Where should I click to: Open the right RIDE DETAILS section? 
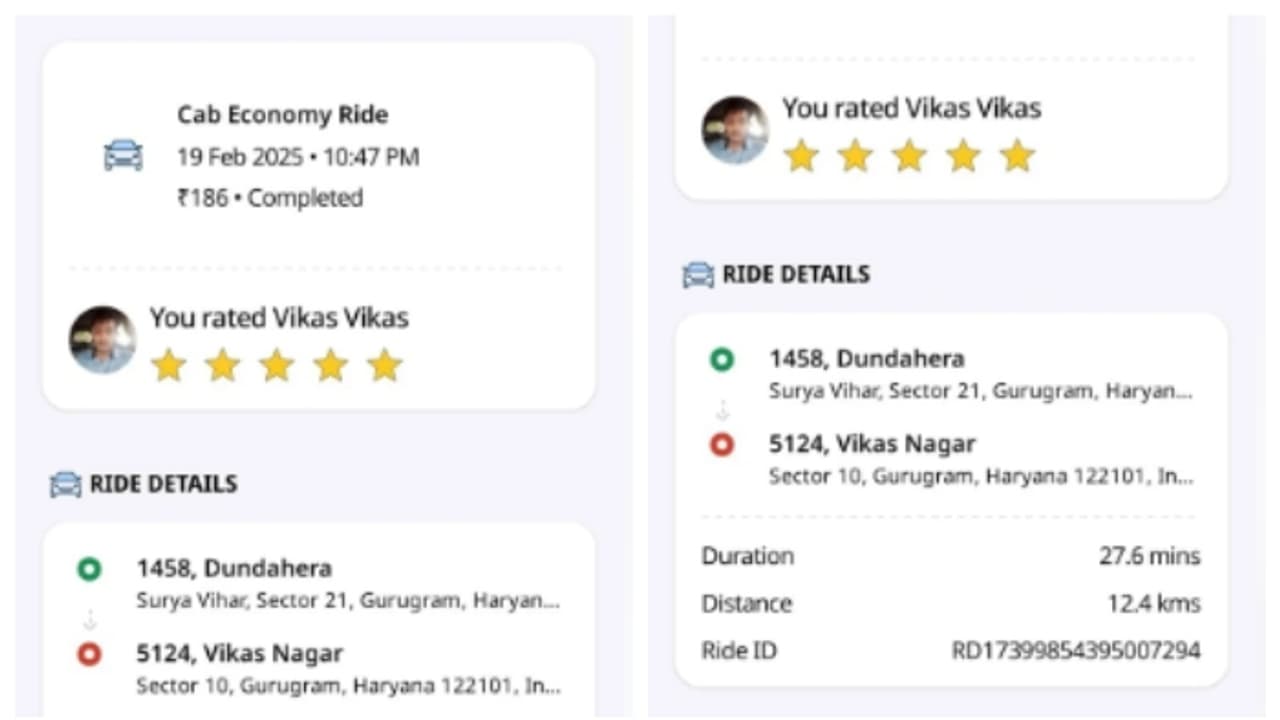click(797, 275)
